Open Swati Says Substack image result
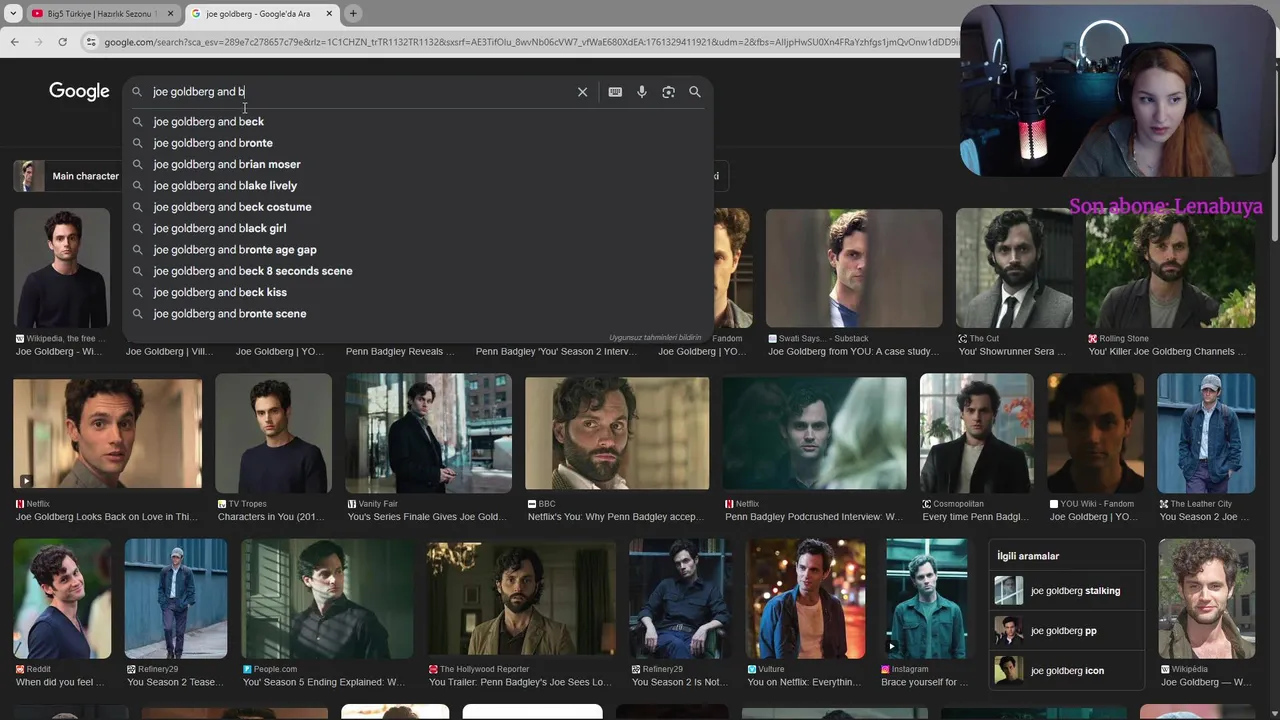The height and width of the screenshot is (720, 1280). click(854, 268)
